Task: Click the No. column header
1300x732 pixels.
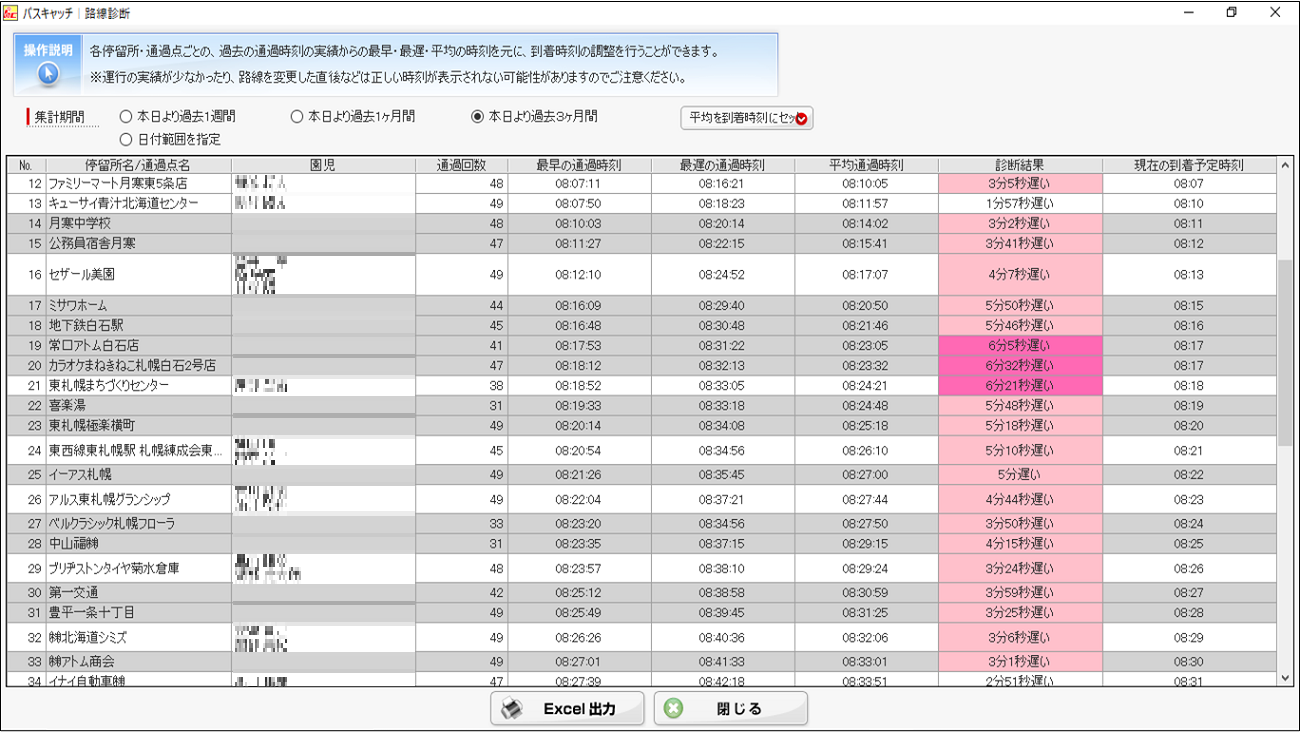Action: [26, 165]
